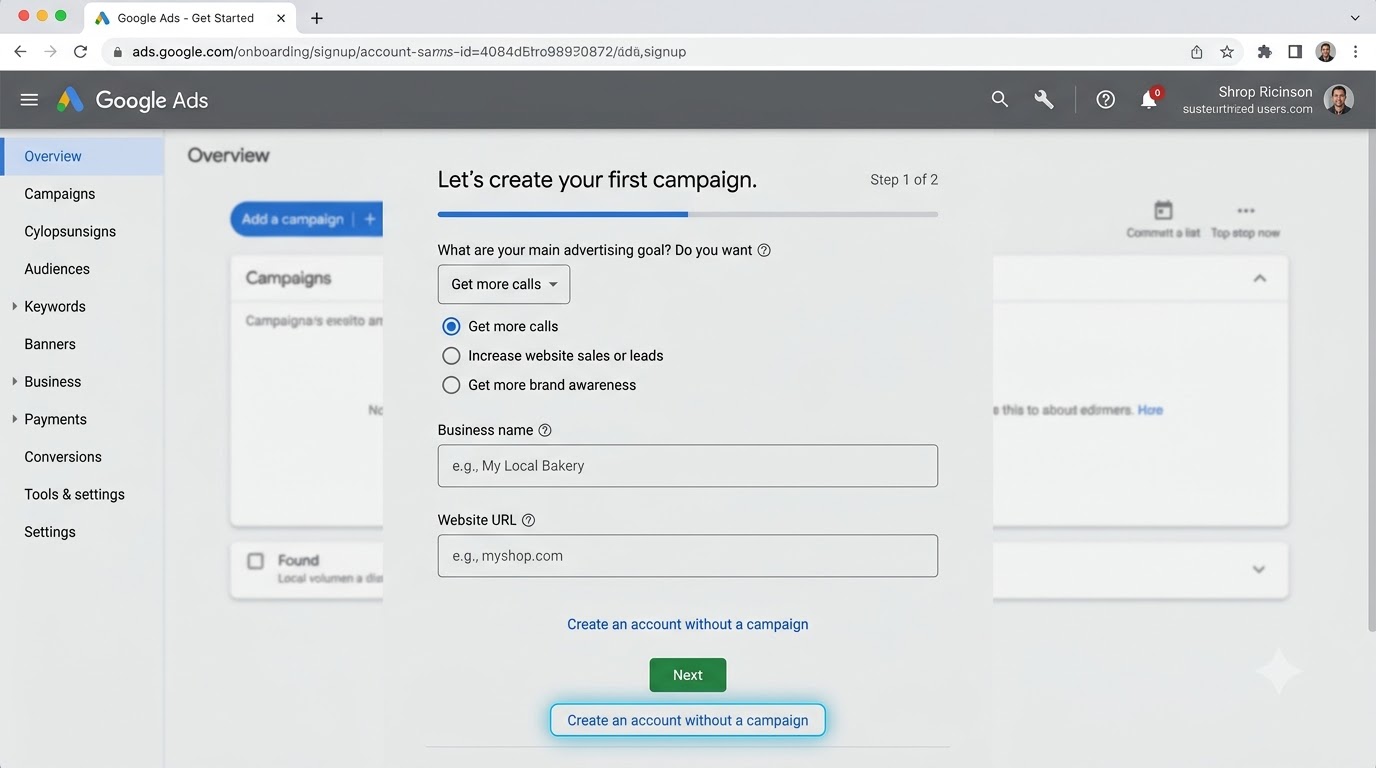Open Banners in the sidebar
Viewport: 1376px width, 768px height.
point(50,344)
